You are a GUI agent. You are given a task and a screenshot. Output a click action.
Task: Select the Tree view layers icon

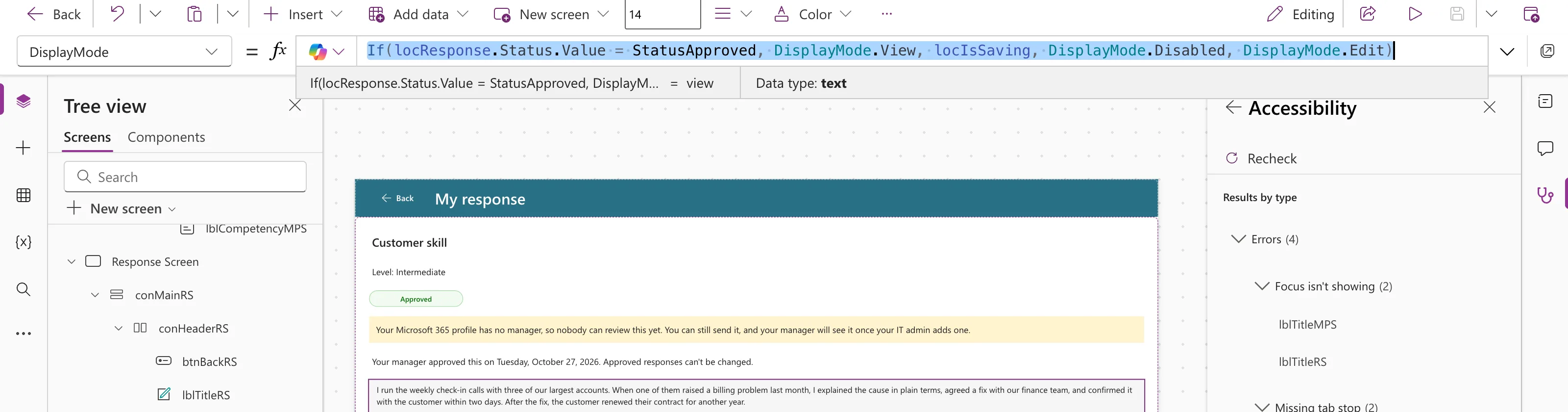pos(23,101)
